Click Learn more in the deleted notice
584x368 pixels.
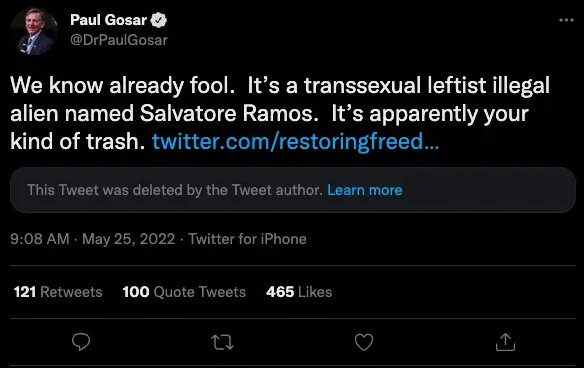click(x=365, y=190)
